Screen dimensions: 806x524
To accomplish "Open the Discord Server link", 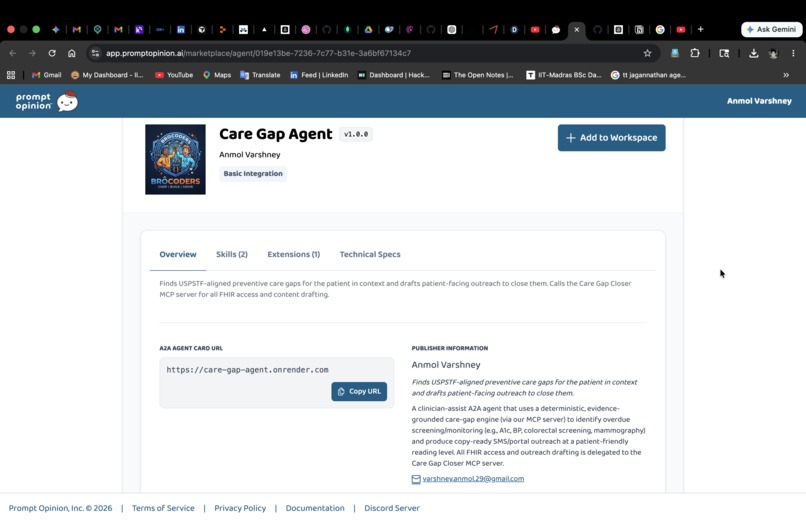I will click(392, 508).
